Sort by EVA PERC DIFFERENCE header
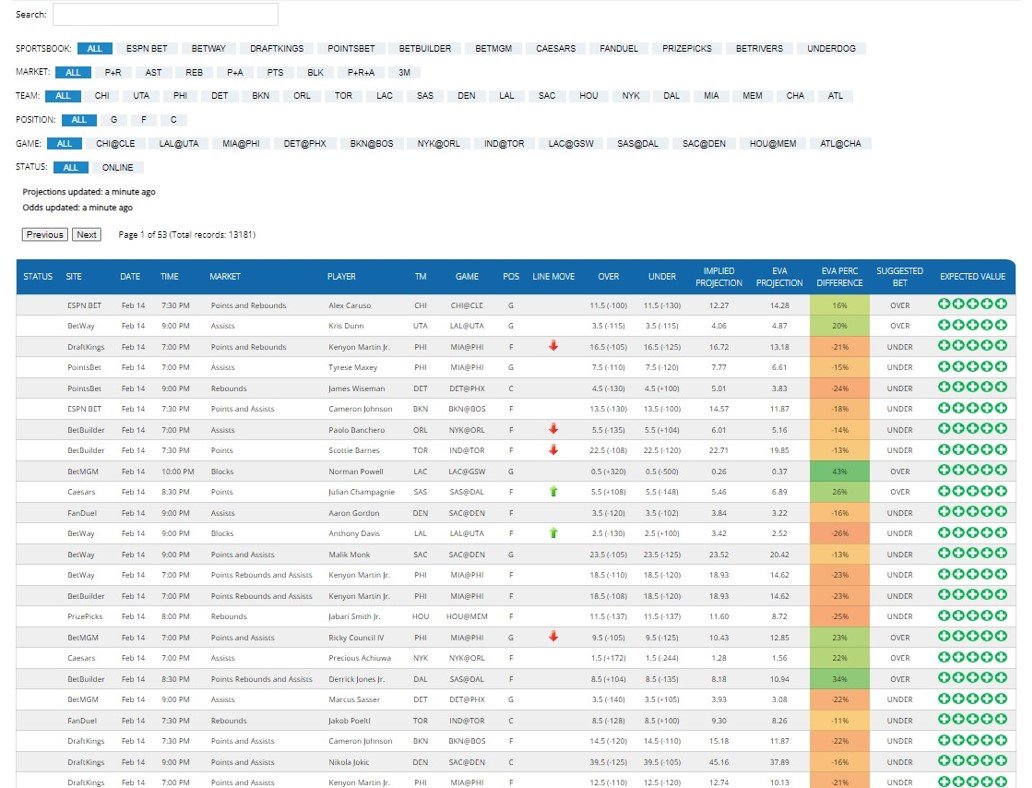The image size is (1032, 788). 839,276
